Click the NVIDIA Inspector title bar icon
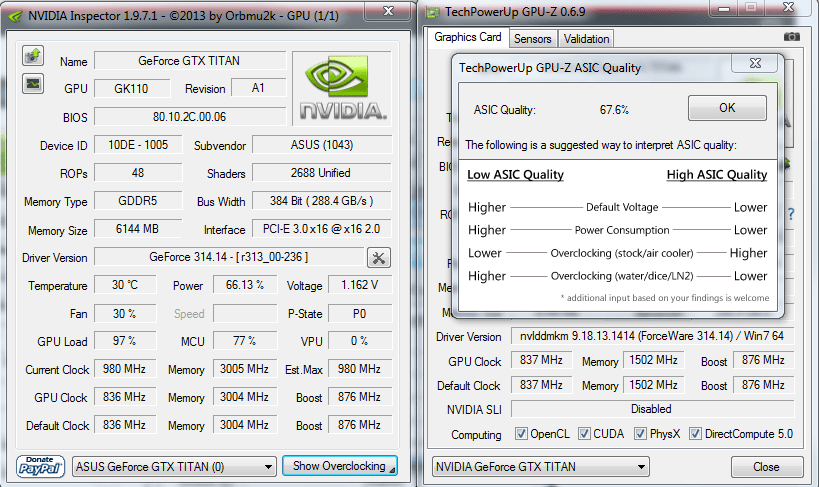This screenshot has height=487, width=819. [15, 16]
